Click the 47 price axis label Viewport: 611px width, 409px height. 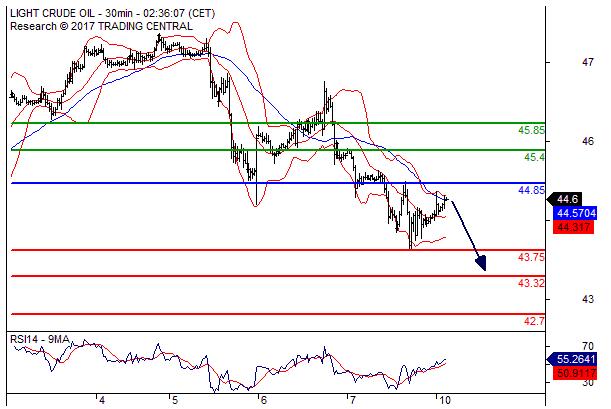click(x=588, y=62)
